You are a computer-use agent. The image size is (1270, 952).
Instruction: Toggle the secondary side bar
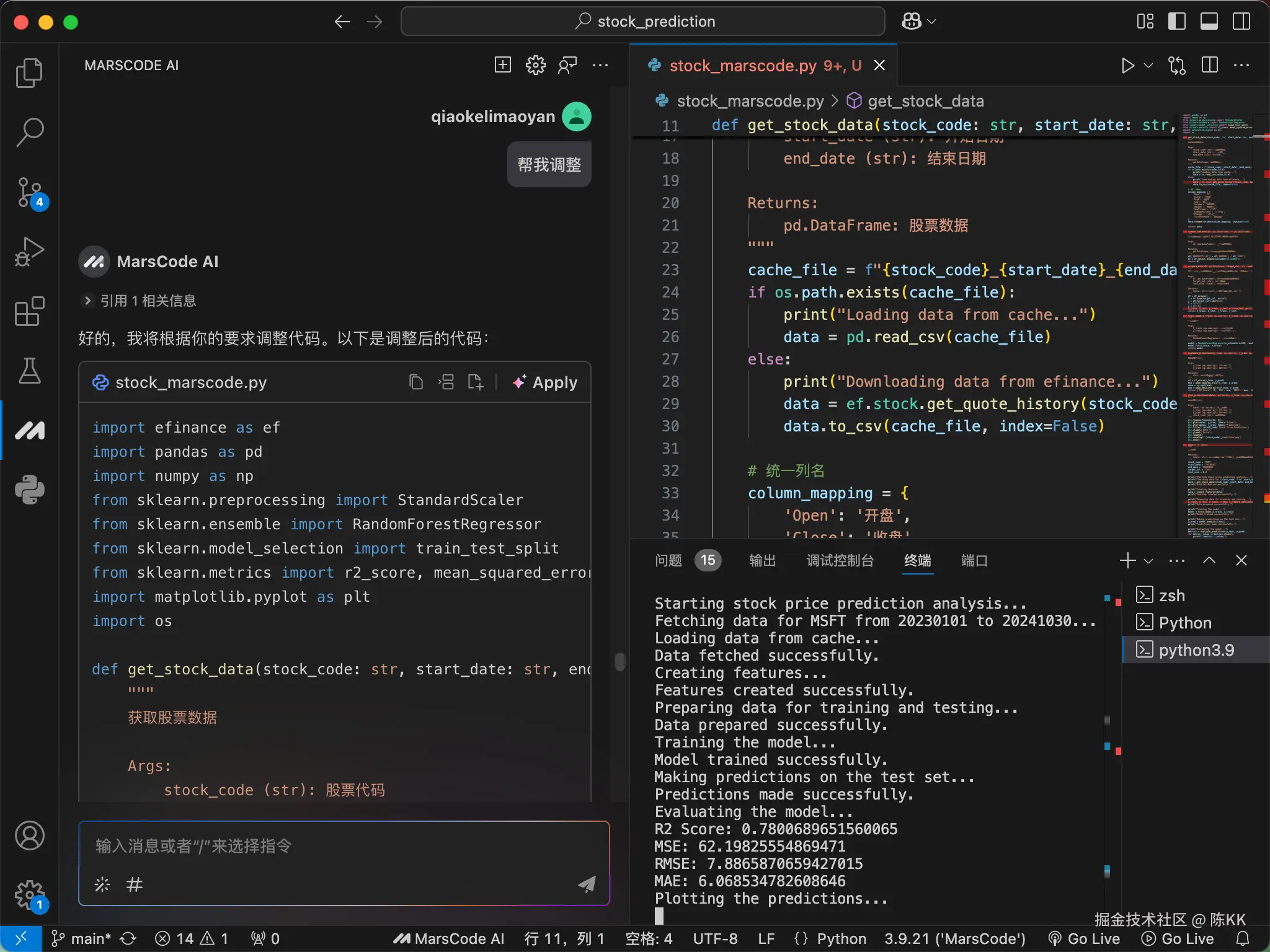tap(1241, 22)
